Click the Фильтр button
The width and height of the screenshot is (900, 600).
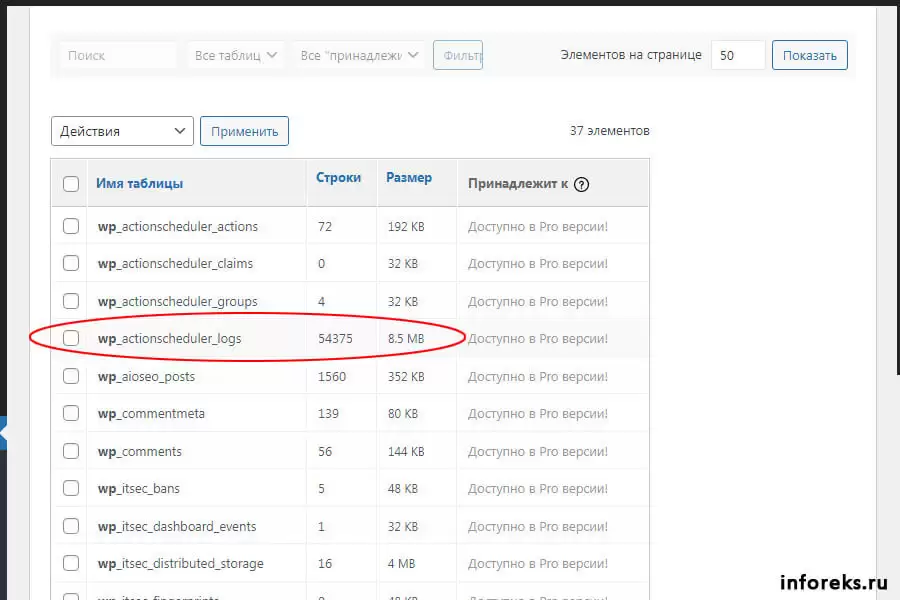click(x=458, y=56)
